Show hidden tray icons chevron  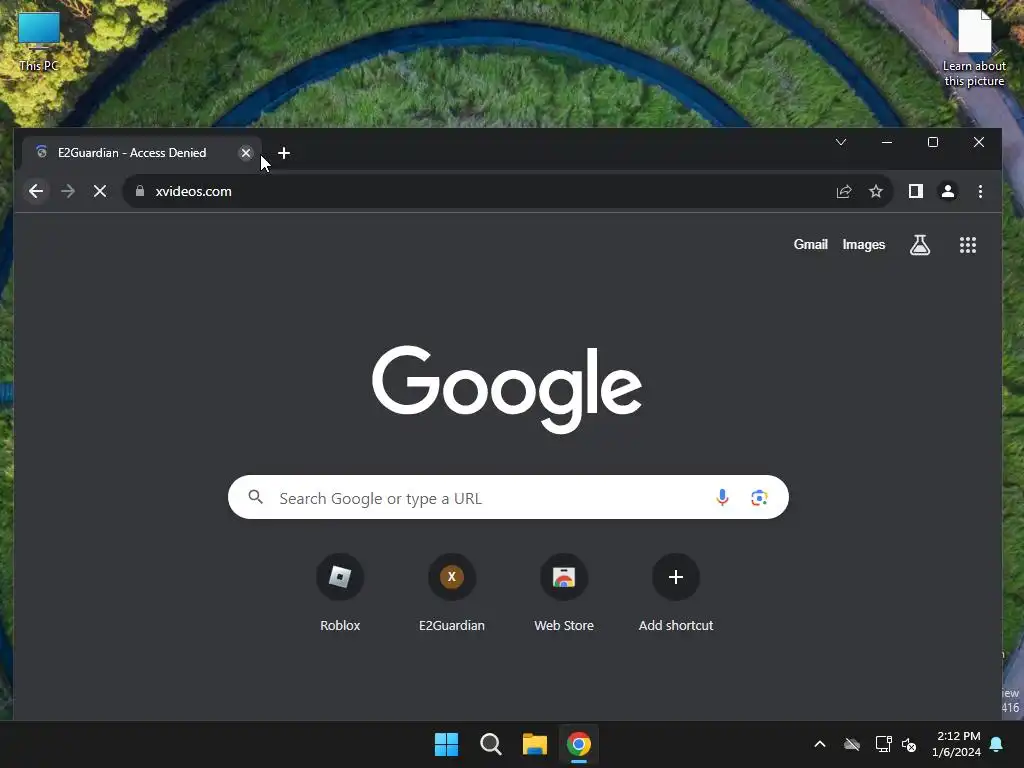click(x=820, y=744)
